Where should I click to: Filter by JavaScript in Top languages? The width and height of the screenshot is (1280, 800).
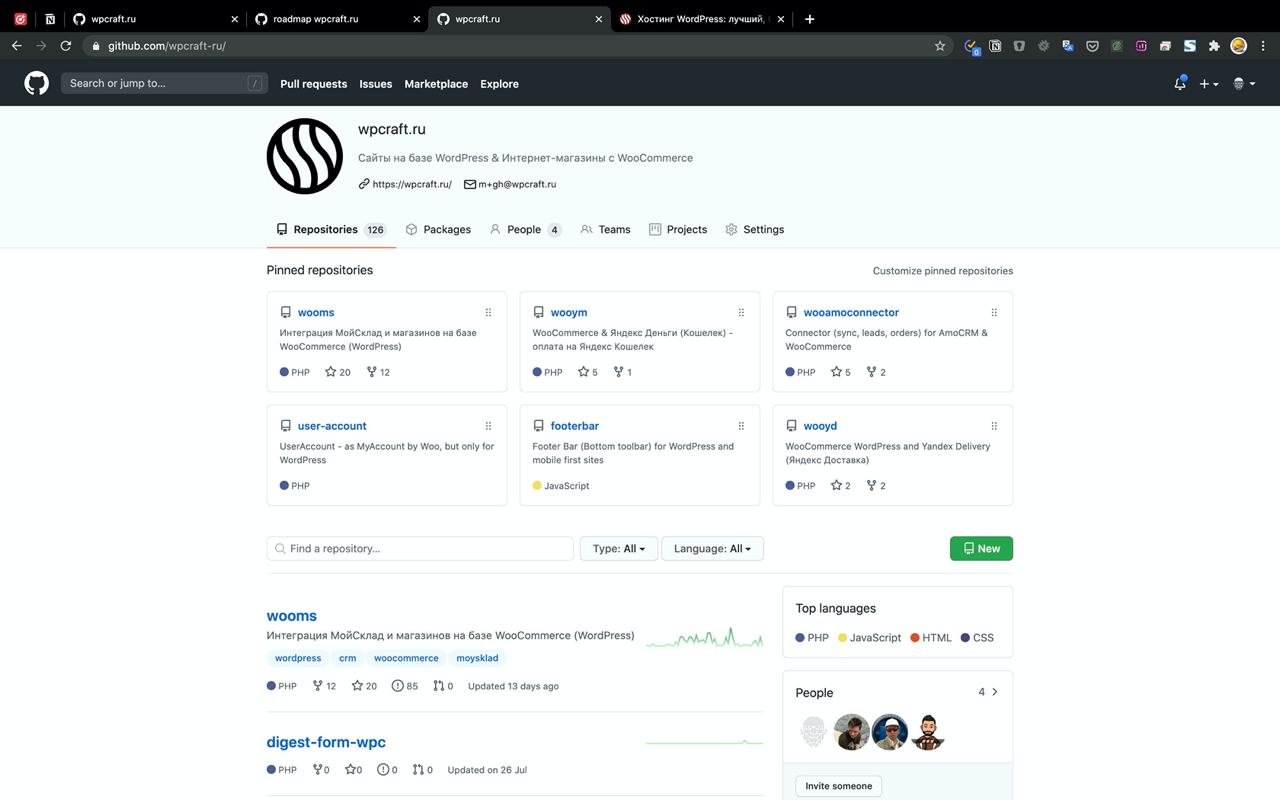tap(870, 638)
